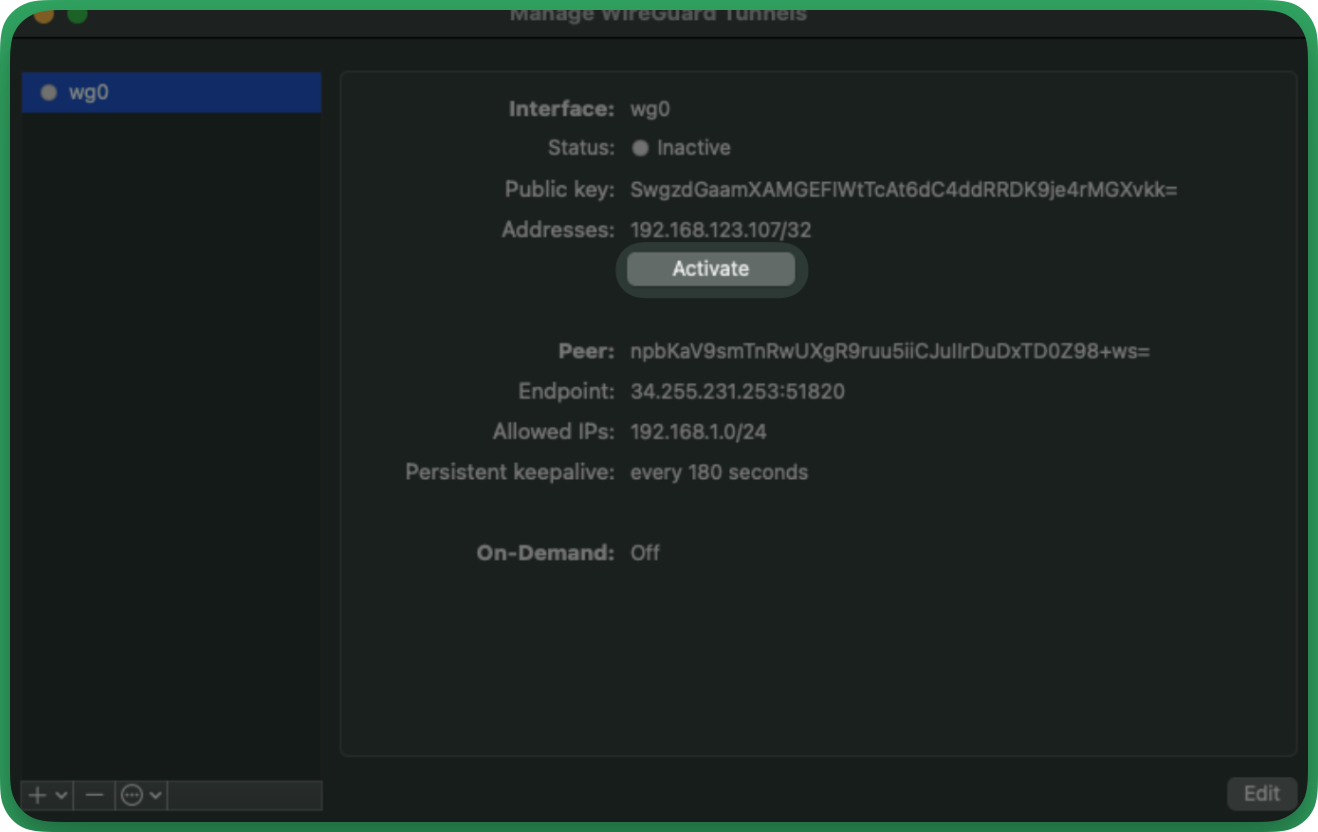Click the peer key npbKaV9sm… value
The width and height of the screenshot is (1318, 832).
[x=890, y=352]
